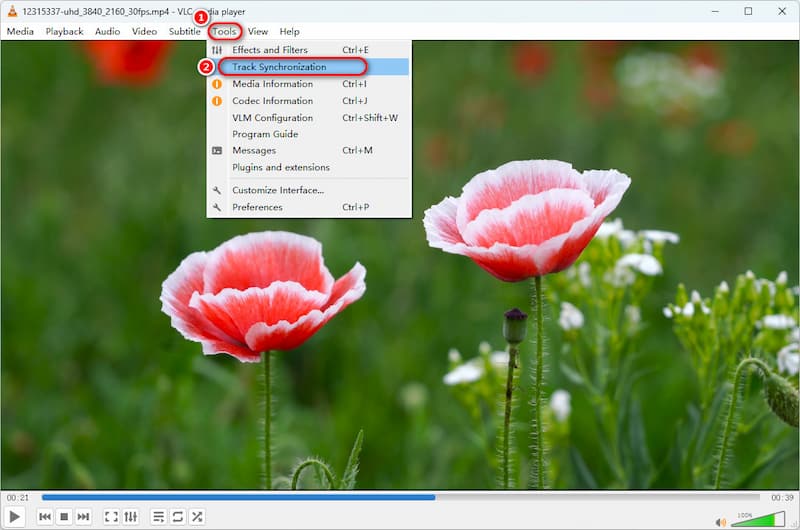Minimize the VLC window
This screenshot has height=530, width=800.
click(715, 11)
